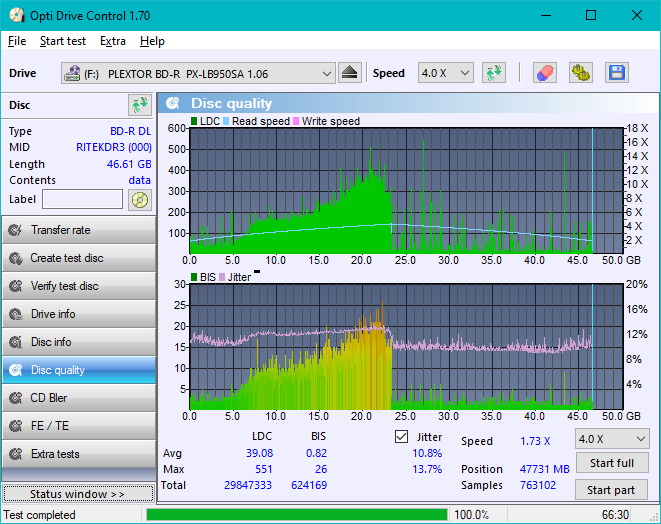Viewport: 661px width, 524px height.
Task: Click the disc label icon next to Label field
Action: [x=140, y=199]
